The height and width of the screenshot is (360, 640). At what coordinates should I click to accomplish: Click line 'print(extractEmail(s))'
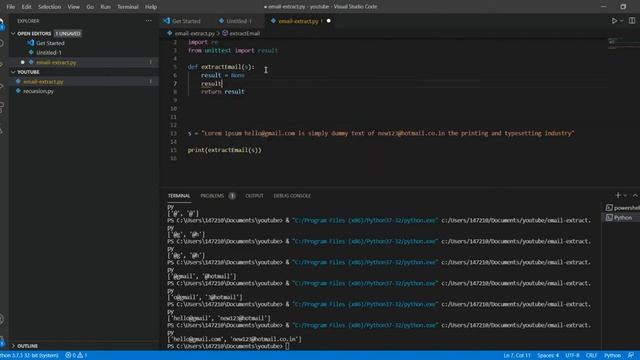[x=224, y=150]
